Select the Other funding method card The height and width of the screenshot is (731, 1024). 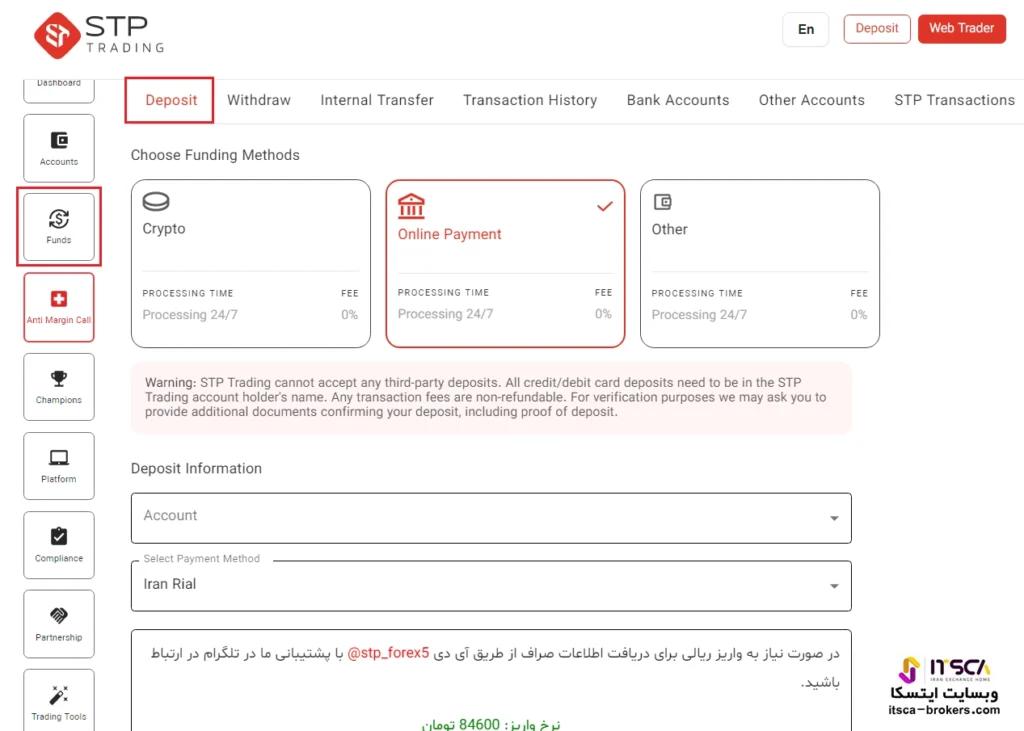tap(760, 264)
